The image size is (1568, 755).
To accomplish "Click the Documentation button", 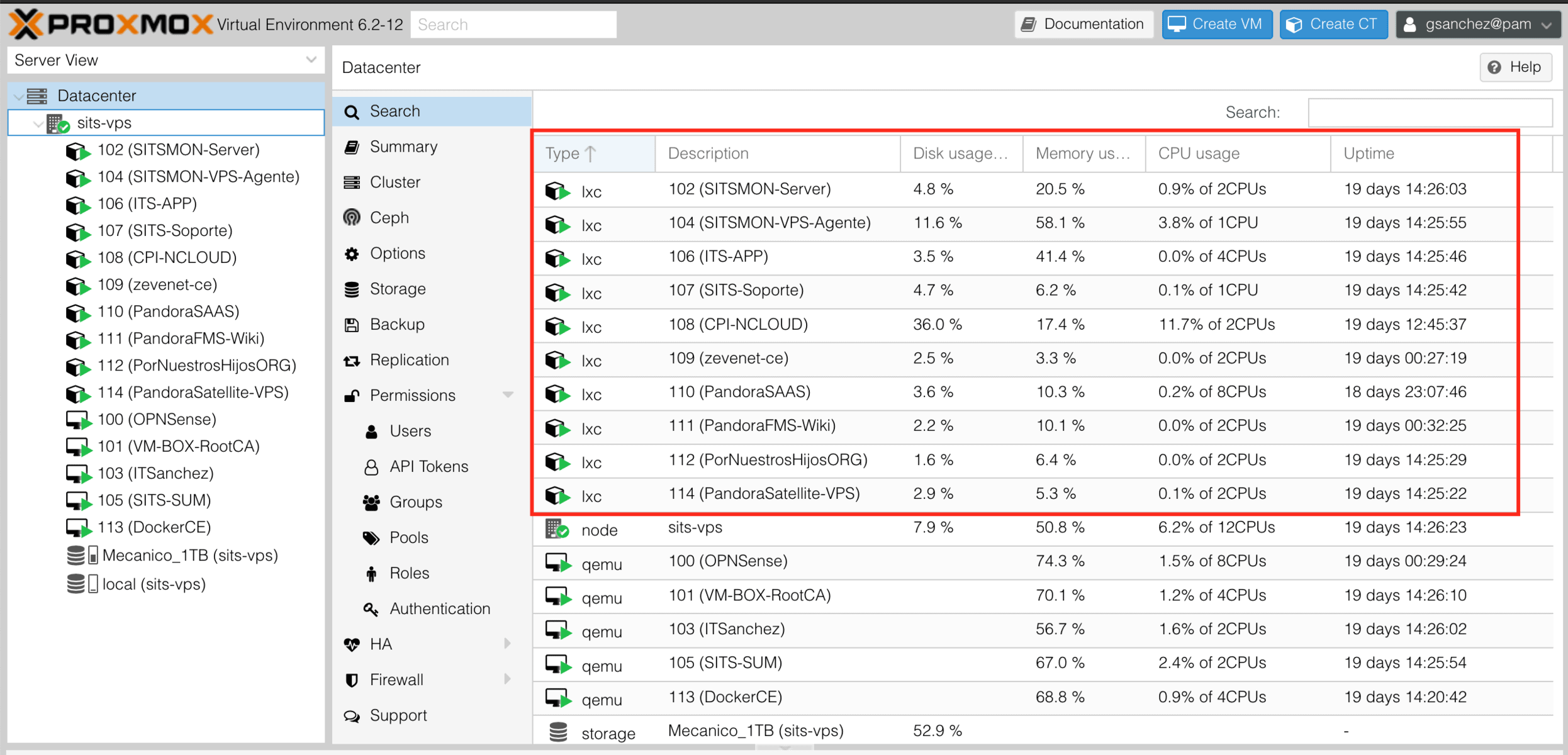I will [x=1084, y=25].
